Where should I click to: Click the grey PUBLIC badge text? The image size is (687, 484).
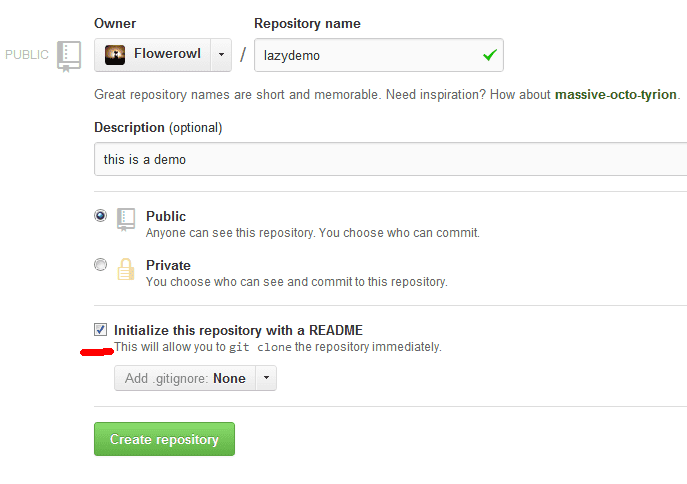click(27, 55)
